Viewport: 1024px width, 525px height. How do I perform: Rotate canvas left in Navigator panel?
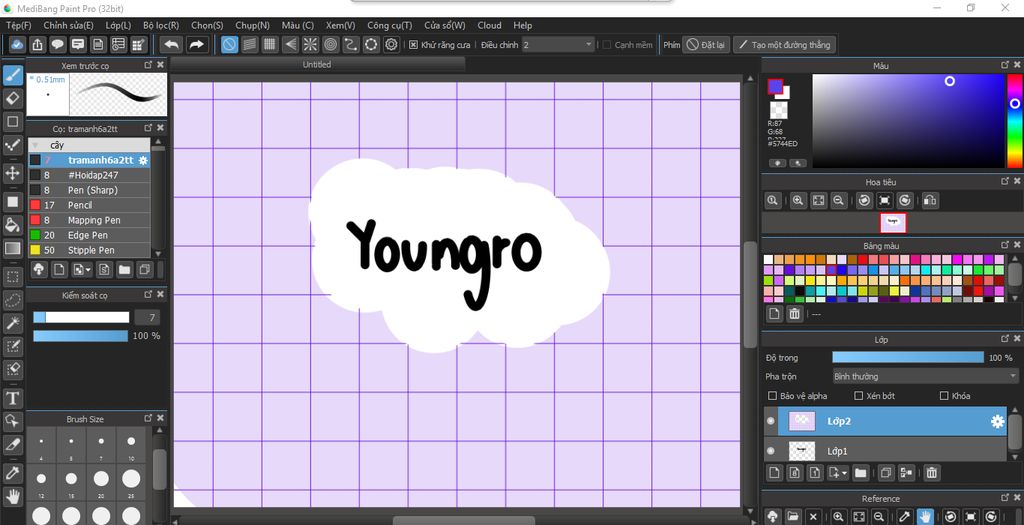tap(864, 200)
